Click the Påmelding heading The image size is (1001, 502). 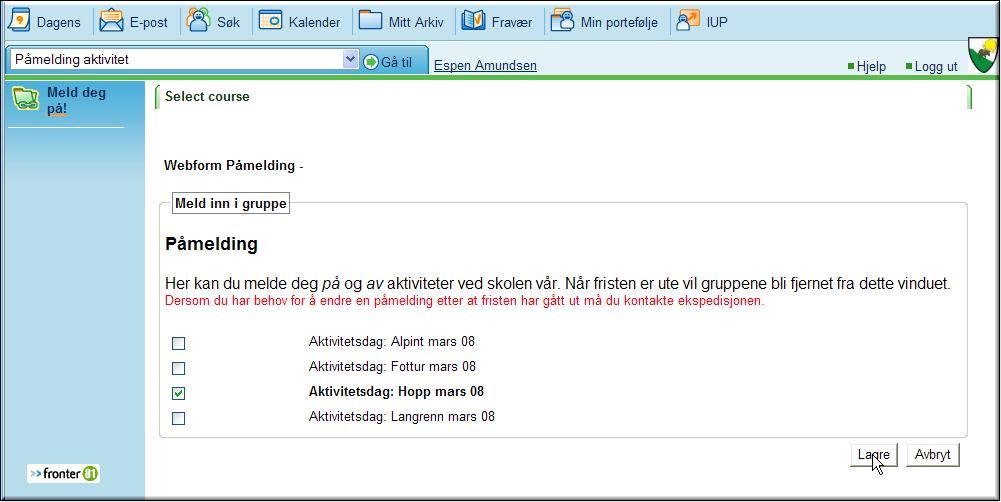pos(211,244)
